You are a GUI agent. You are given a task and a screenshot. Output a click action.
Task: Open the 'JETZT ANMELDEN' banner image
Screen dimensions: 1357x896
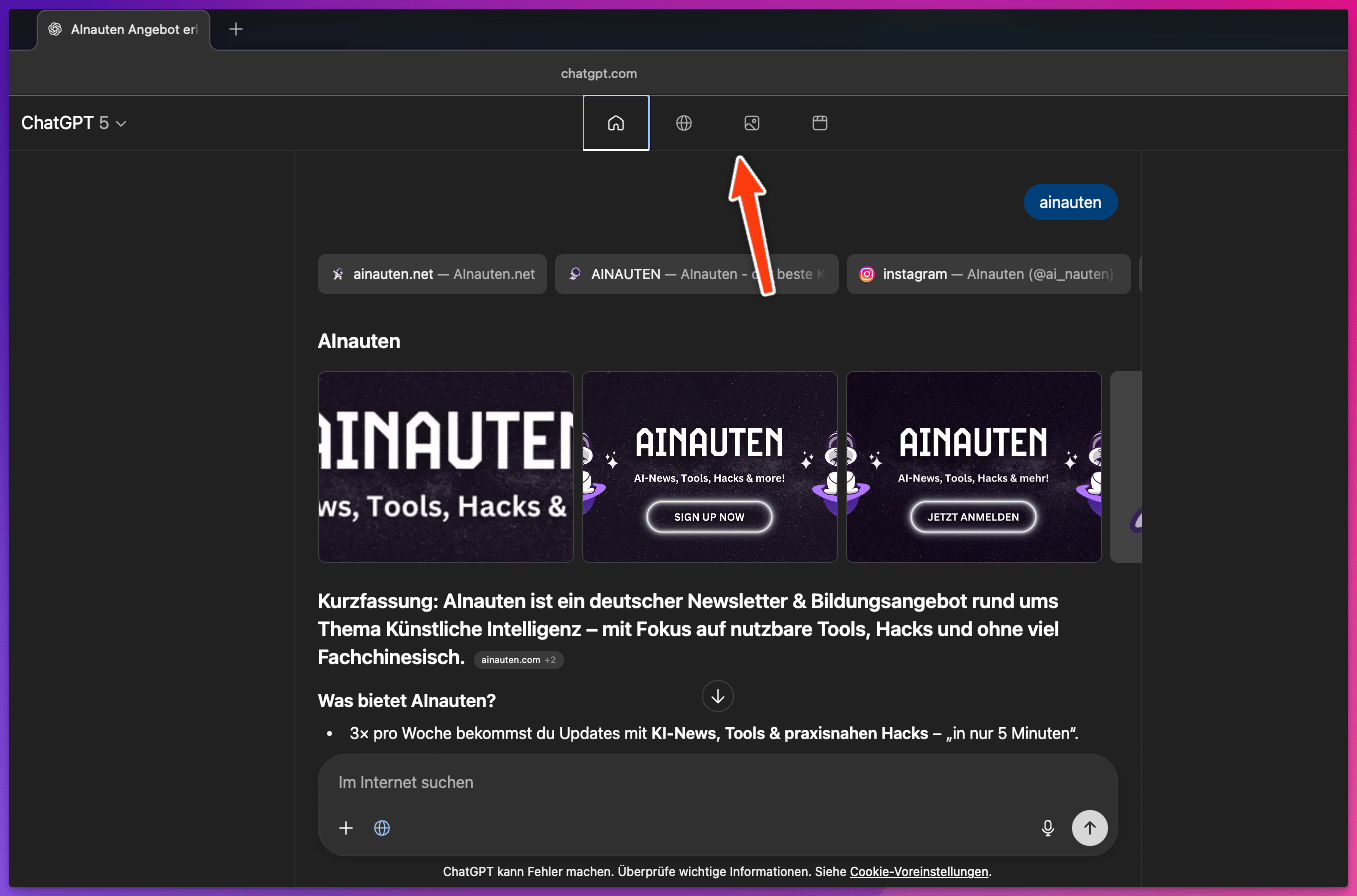click(x=974, y=467)
